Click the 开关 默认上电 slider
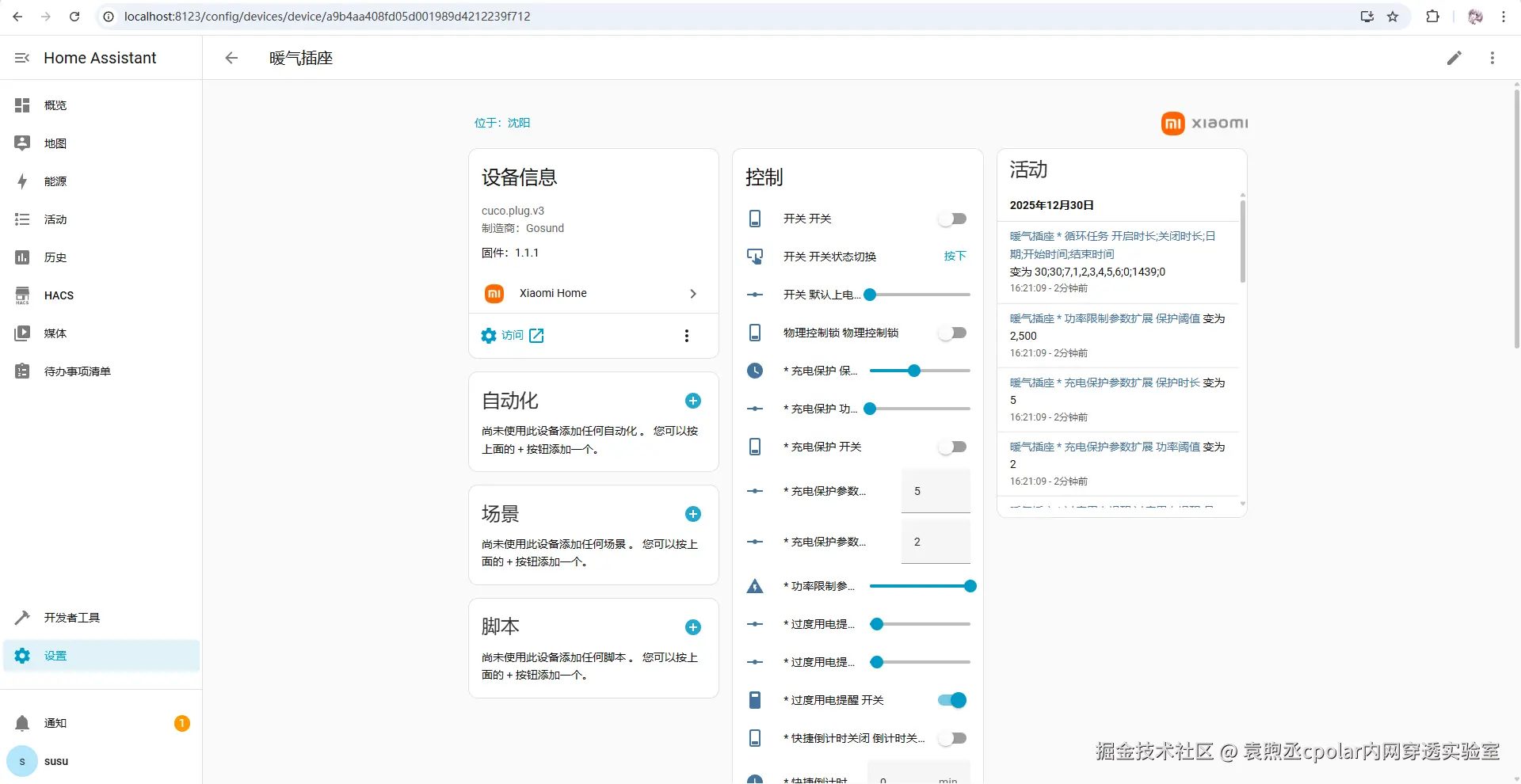 (920, 295)
